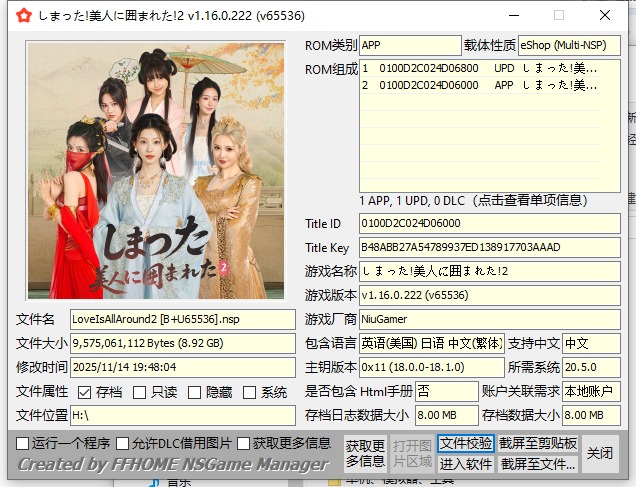Click the 文件名 field with LoveIsAllAround2
Image resolution: width=636 pixels, height=487 pixels.
tap(181, 319)
